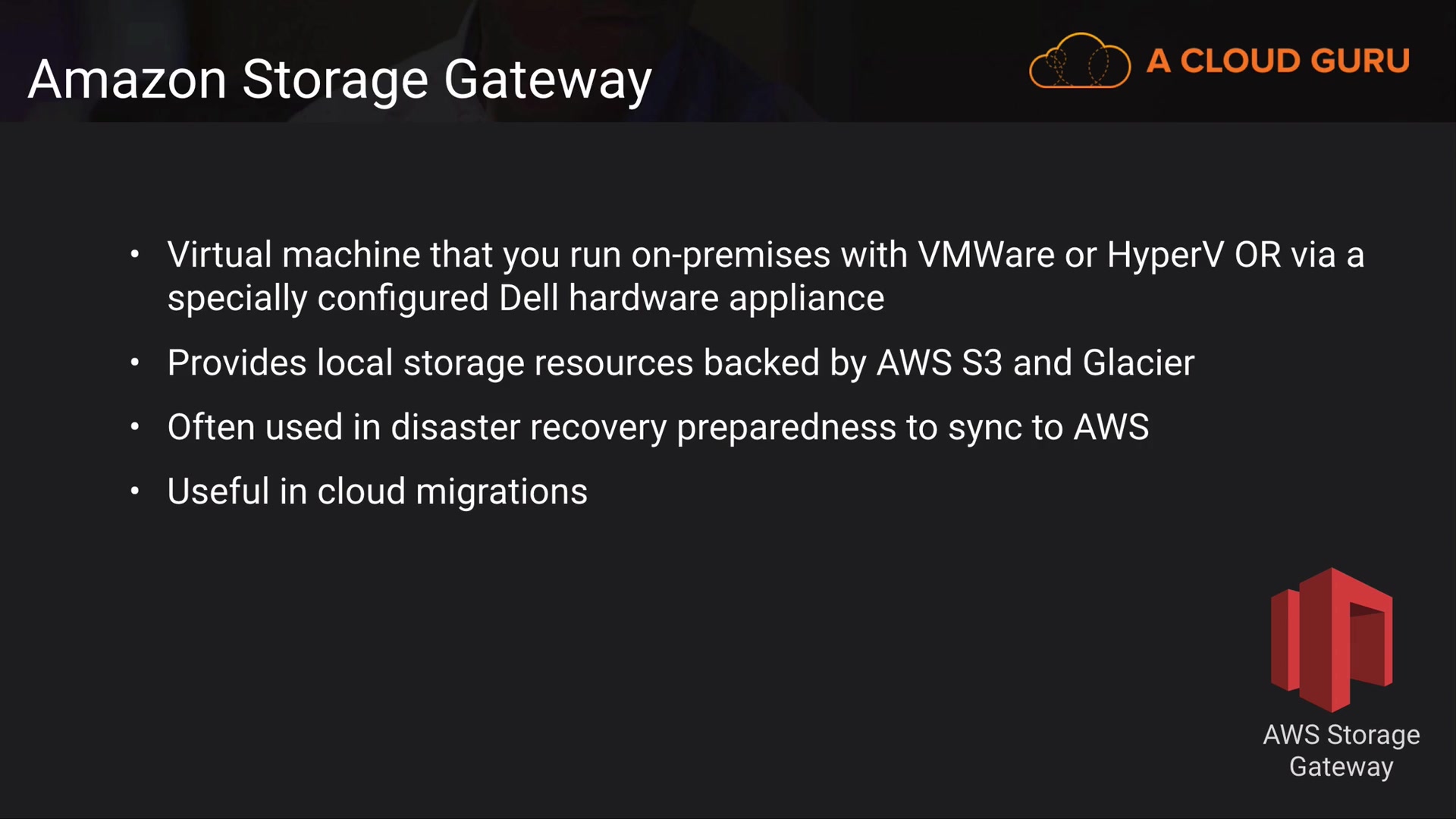Click the "AWS Storage Gateway" caption under the icon

coord(1341,751)
